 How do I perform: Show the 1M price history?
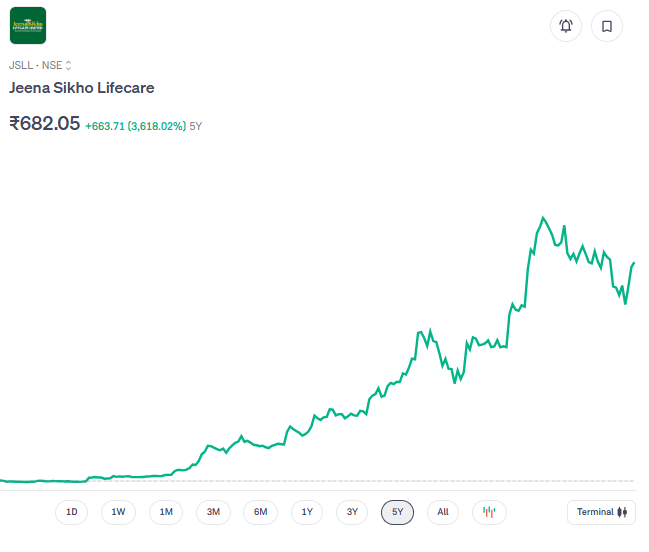point(166,512)
